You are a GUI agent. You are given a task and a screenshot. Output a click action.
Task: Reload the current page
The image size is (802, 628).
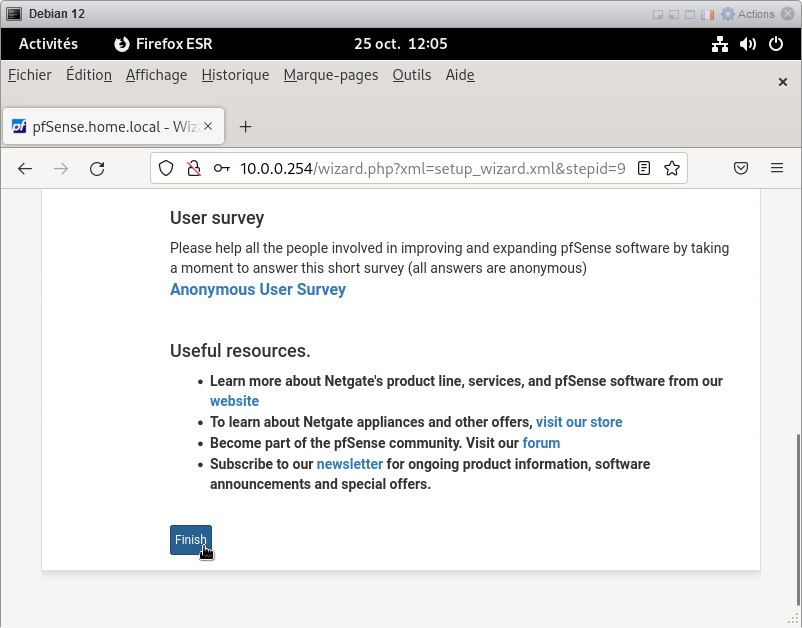point(97,168)
